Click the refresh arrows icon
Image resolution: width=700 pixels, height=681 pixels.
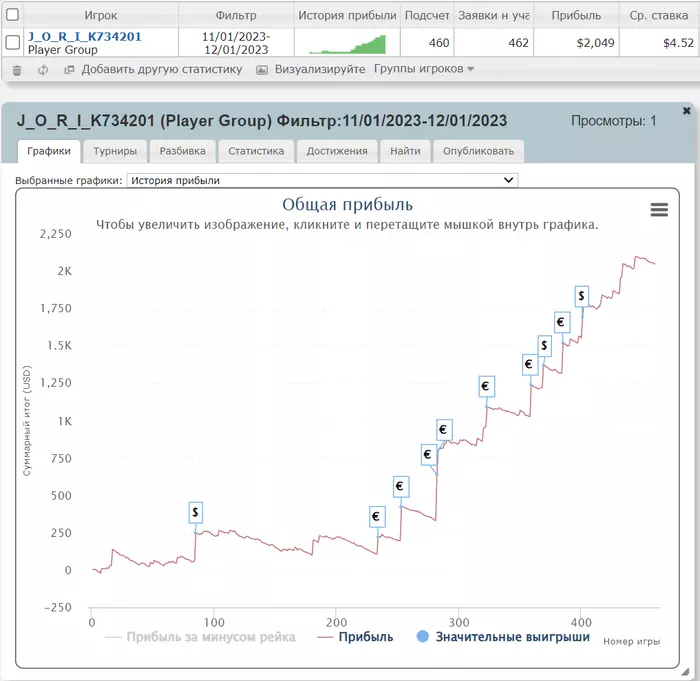click(x=43, y=70)
